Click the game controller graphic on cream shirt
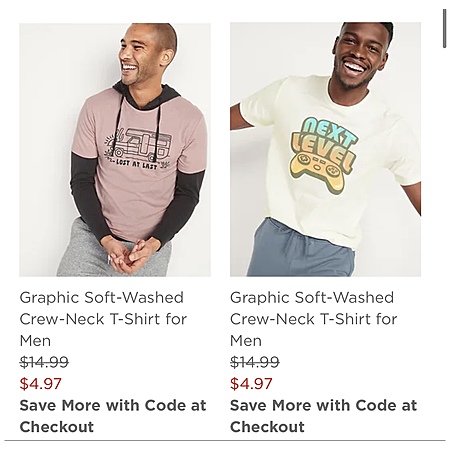 click(x=318, y=172)
